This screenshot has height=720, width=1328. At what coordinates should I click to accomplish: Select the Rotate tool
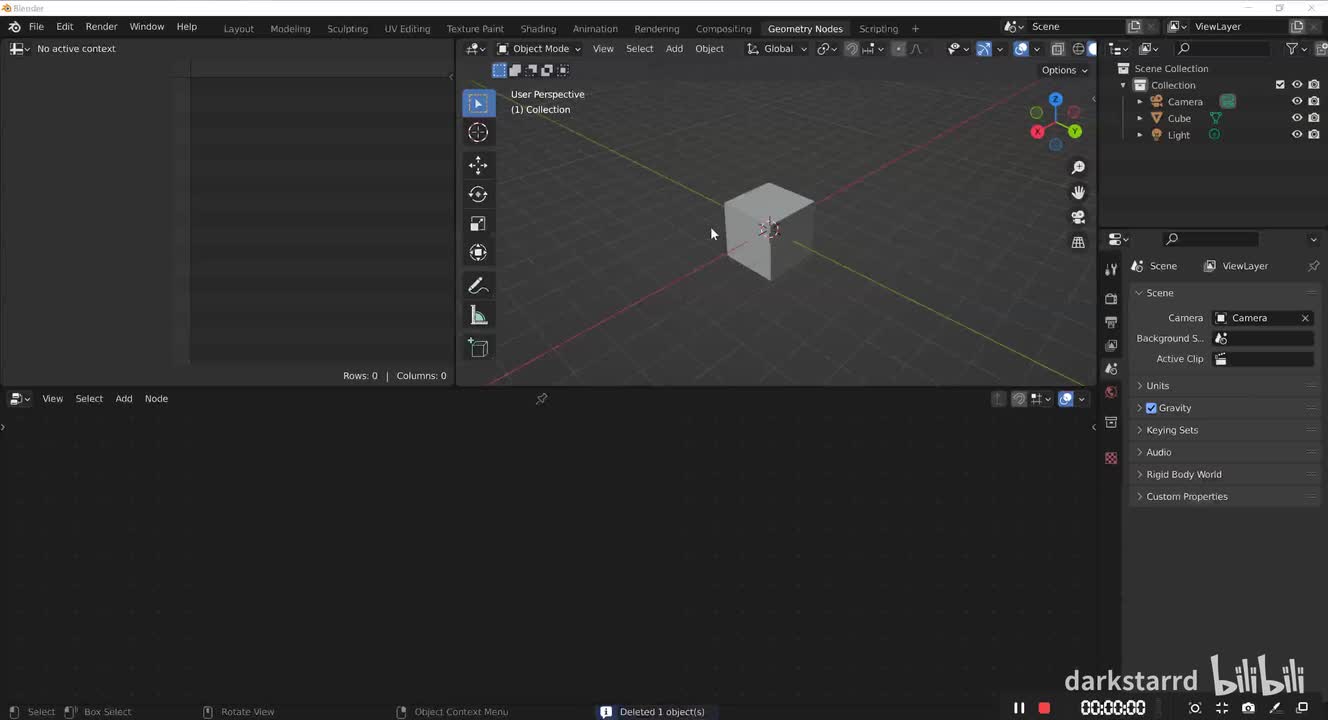click(x=478, y=194)
